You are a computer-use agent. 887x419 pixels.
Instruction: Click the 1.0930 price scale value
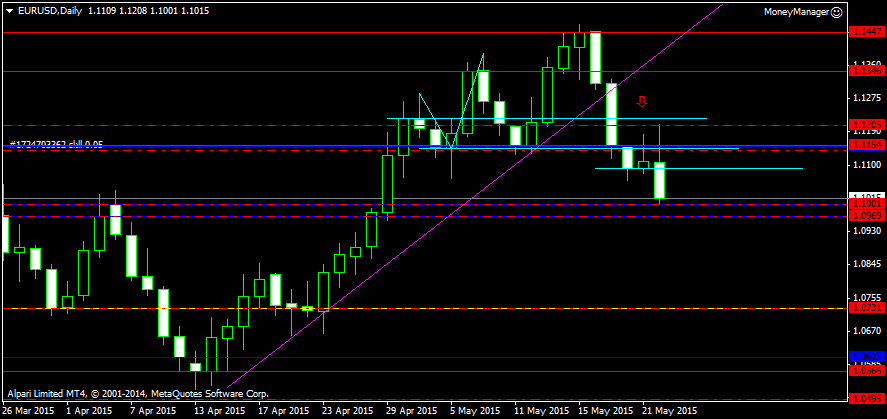click(869, 231)
